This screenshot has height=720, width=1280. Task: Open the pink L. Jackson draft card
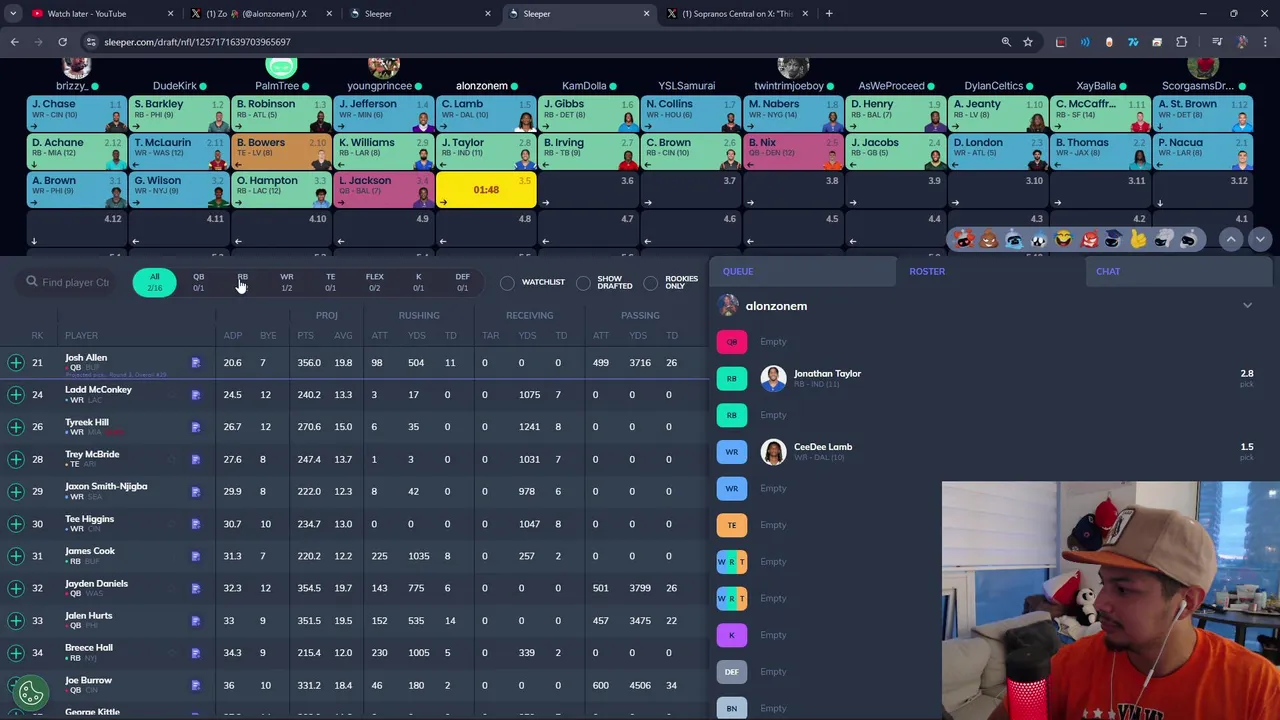coord(384,190)
